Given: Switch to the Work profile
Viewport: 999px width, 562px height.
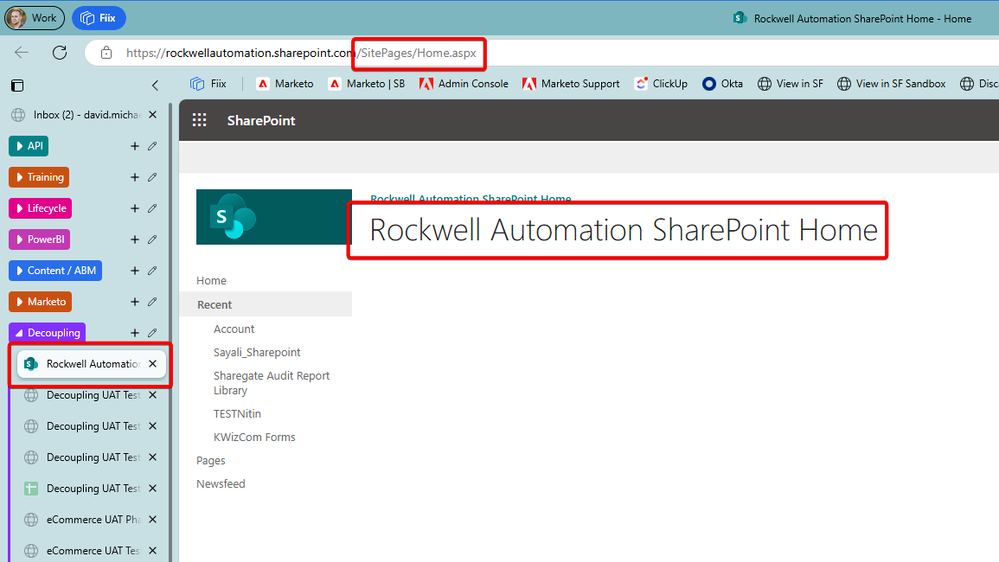Looking at the screenshot, I should 34,18.
